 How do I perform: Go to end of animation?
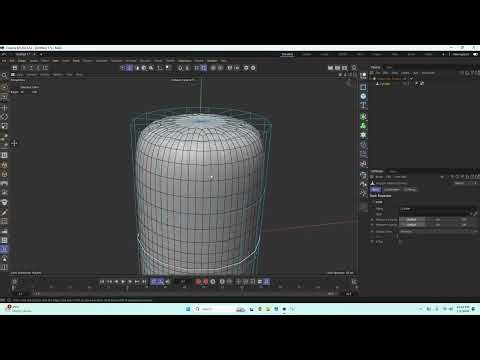pyautogui.click(x=144, y=282)
